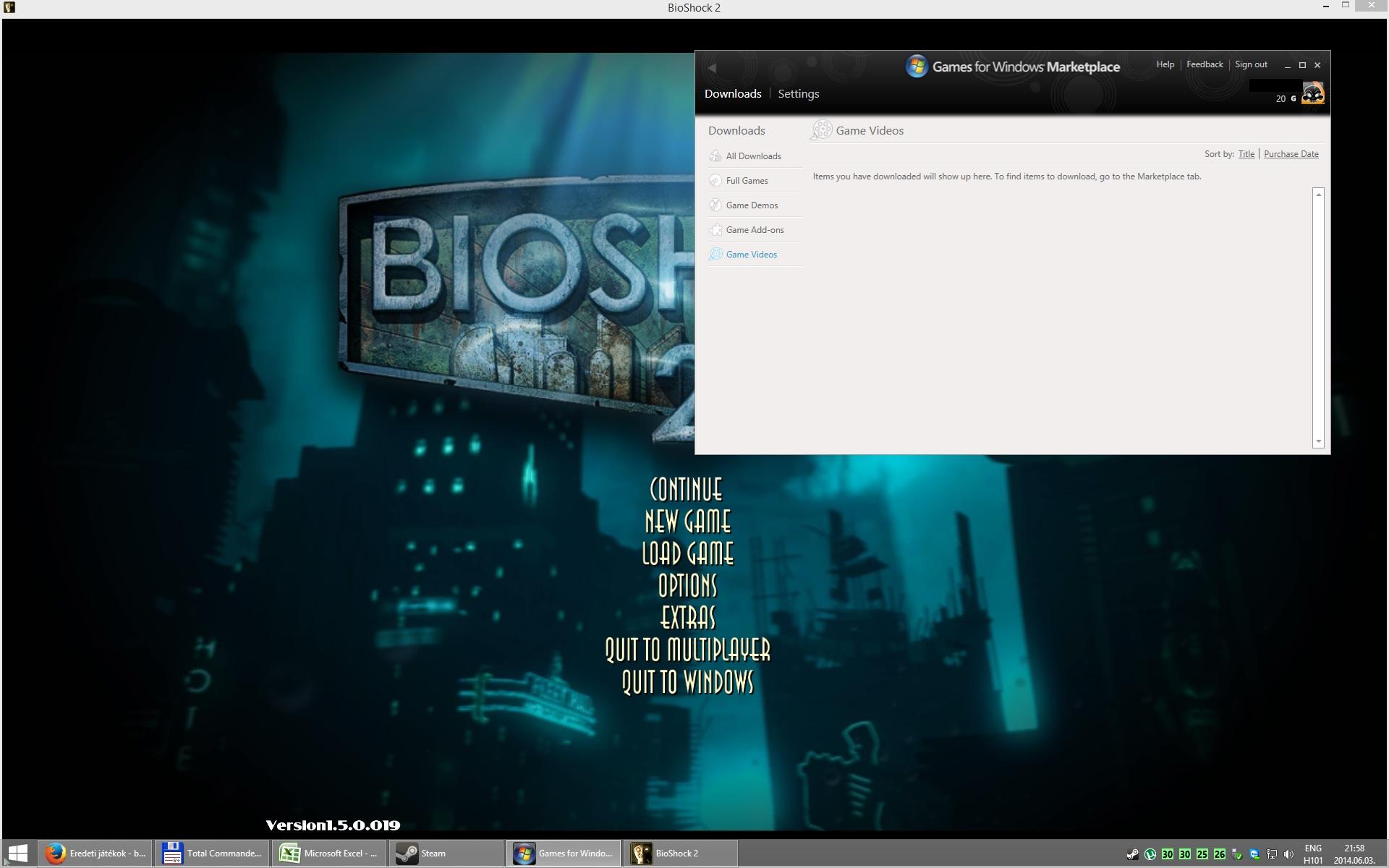Click the safely remove hardware tray icon

(x=1237, y=854)
